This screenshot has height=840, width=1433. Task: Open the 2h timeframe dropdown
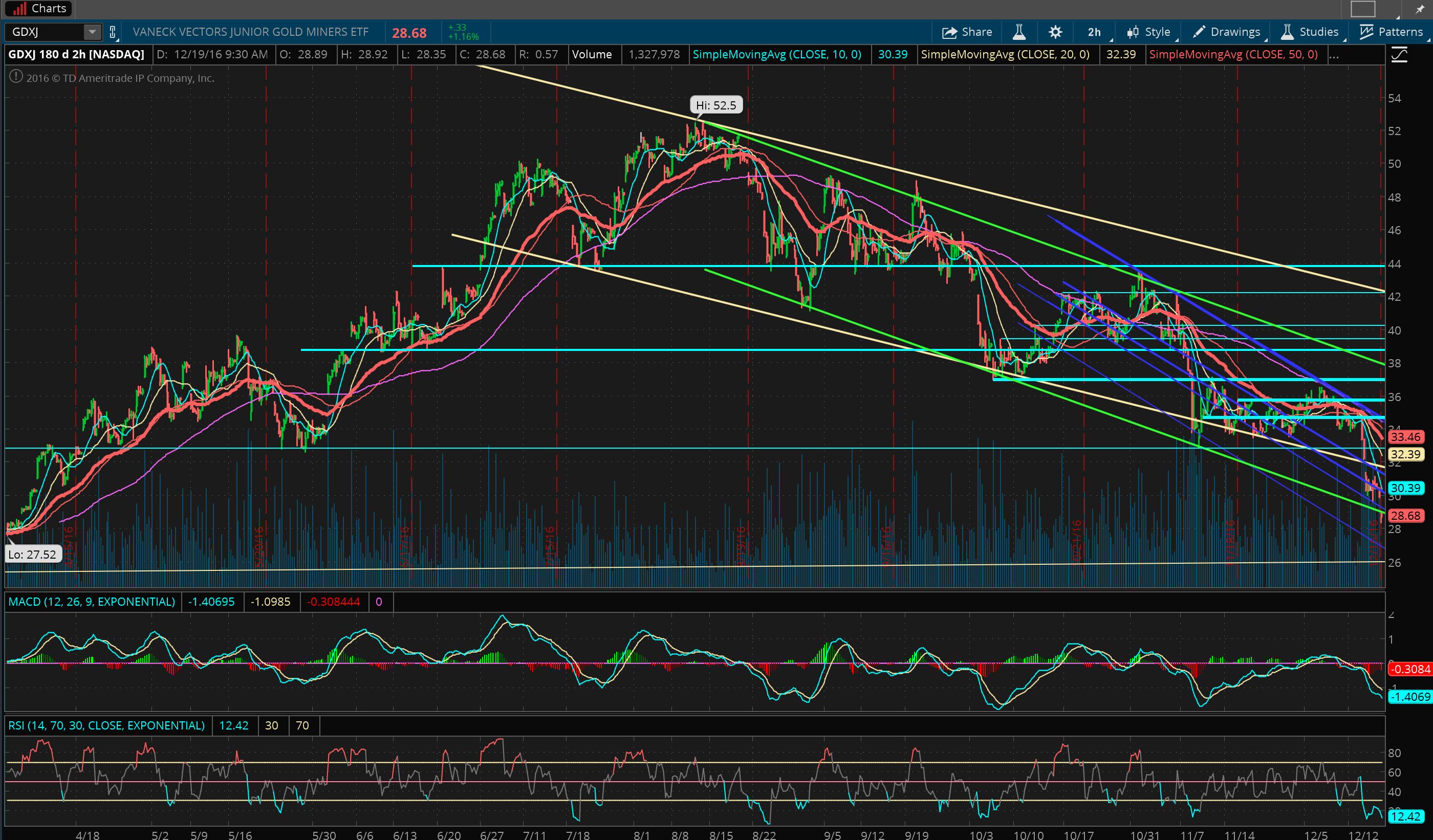(1095, 32)
